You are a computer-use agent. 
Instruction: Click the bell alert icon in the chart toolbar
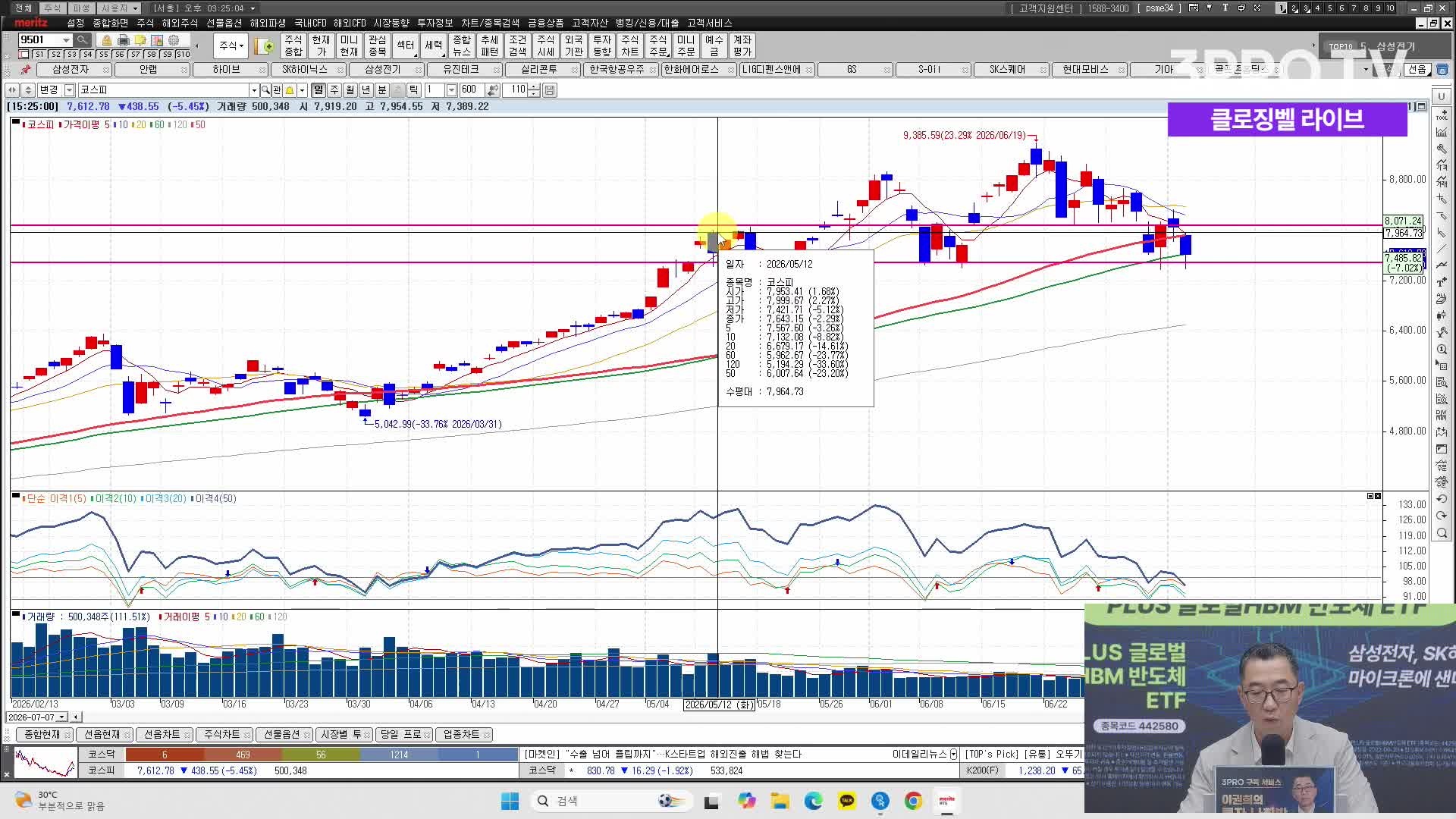pyautogui.click(x=290, y=89)
